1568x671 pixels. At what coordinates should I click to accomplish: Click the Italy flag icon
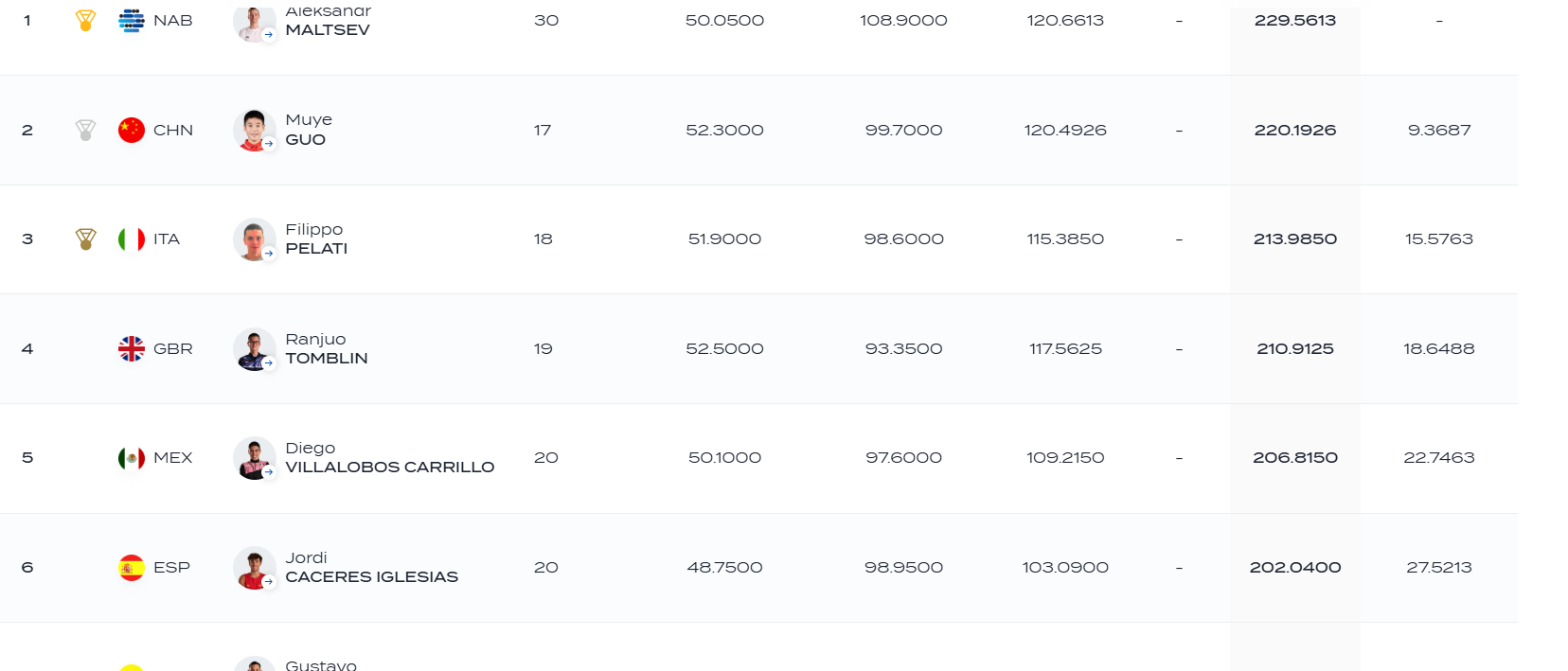tap(132, 239)
